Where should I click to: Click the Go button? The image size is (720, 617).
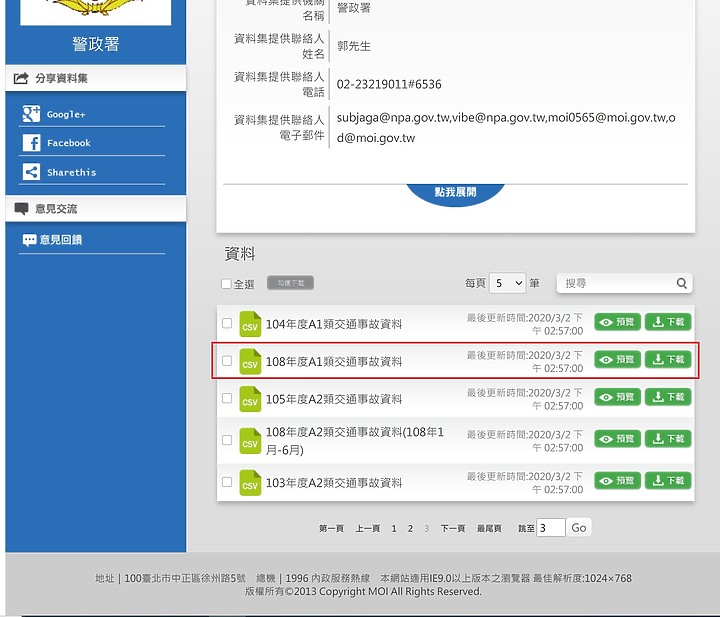click(579, 527)
